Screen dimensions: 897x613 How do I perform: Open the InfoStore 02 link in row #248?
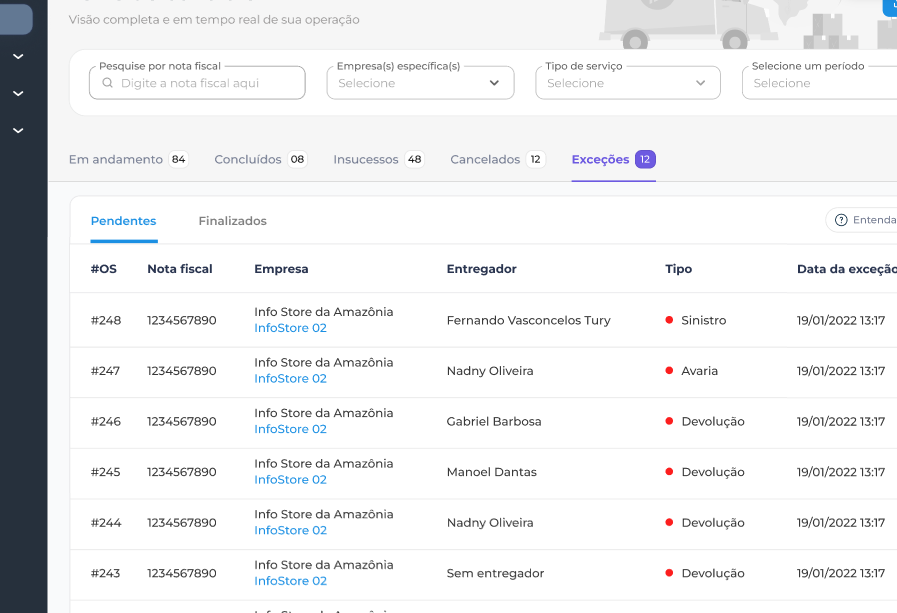click(290, 328)
